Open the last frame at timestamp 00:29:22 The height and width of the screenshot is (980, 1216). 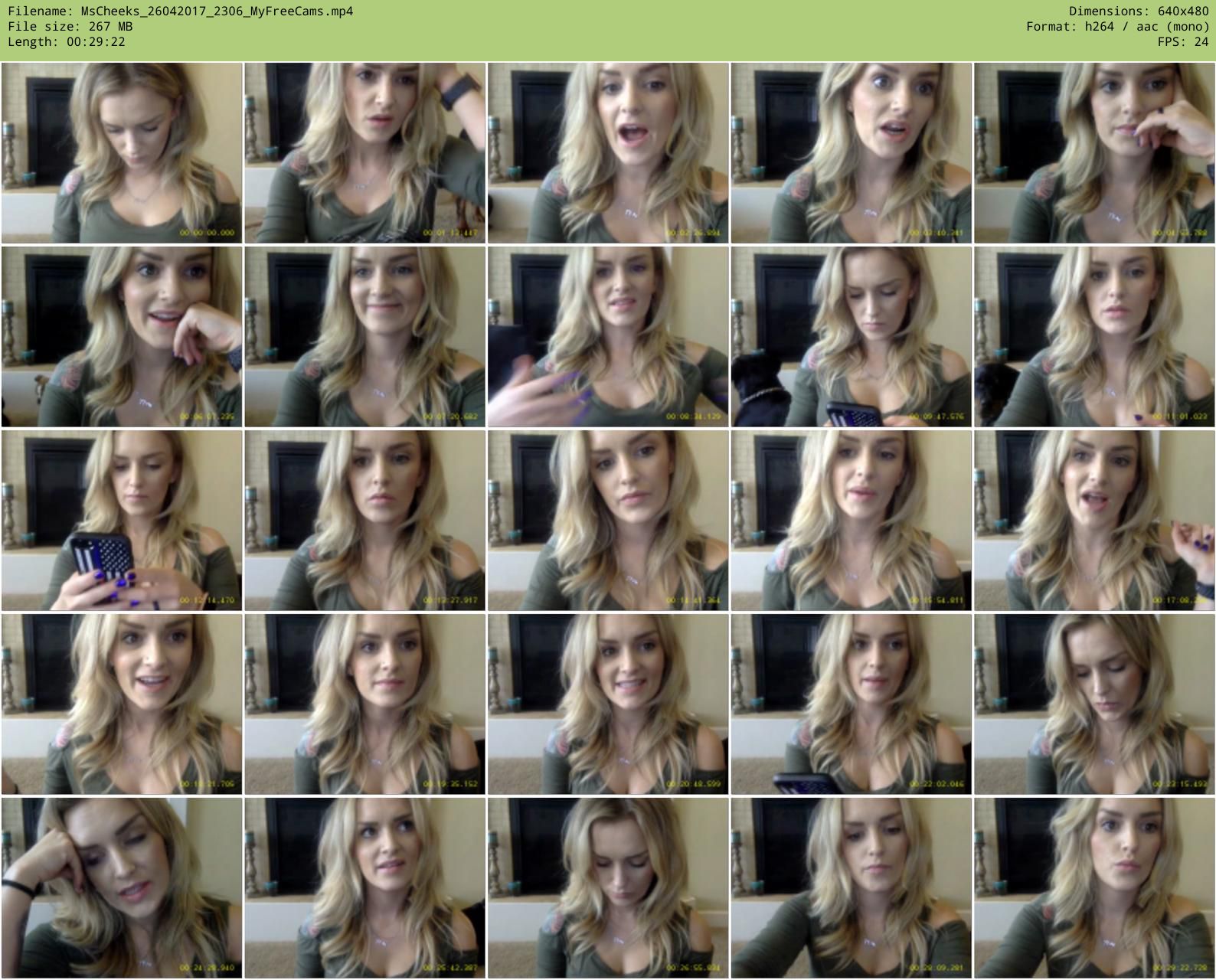[1094, 887]
